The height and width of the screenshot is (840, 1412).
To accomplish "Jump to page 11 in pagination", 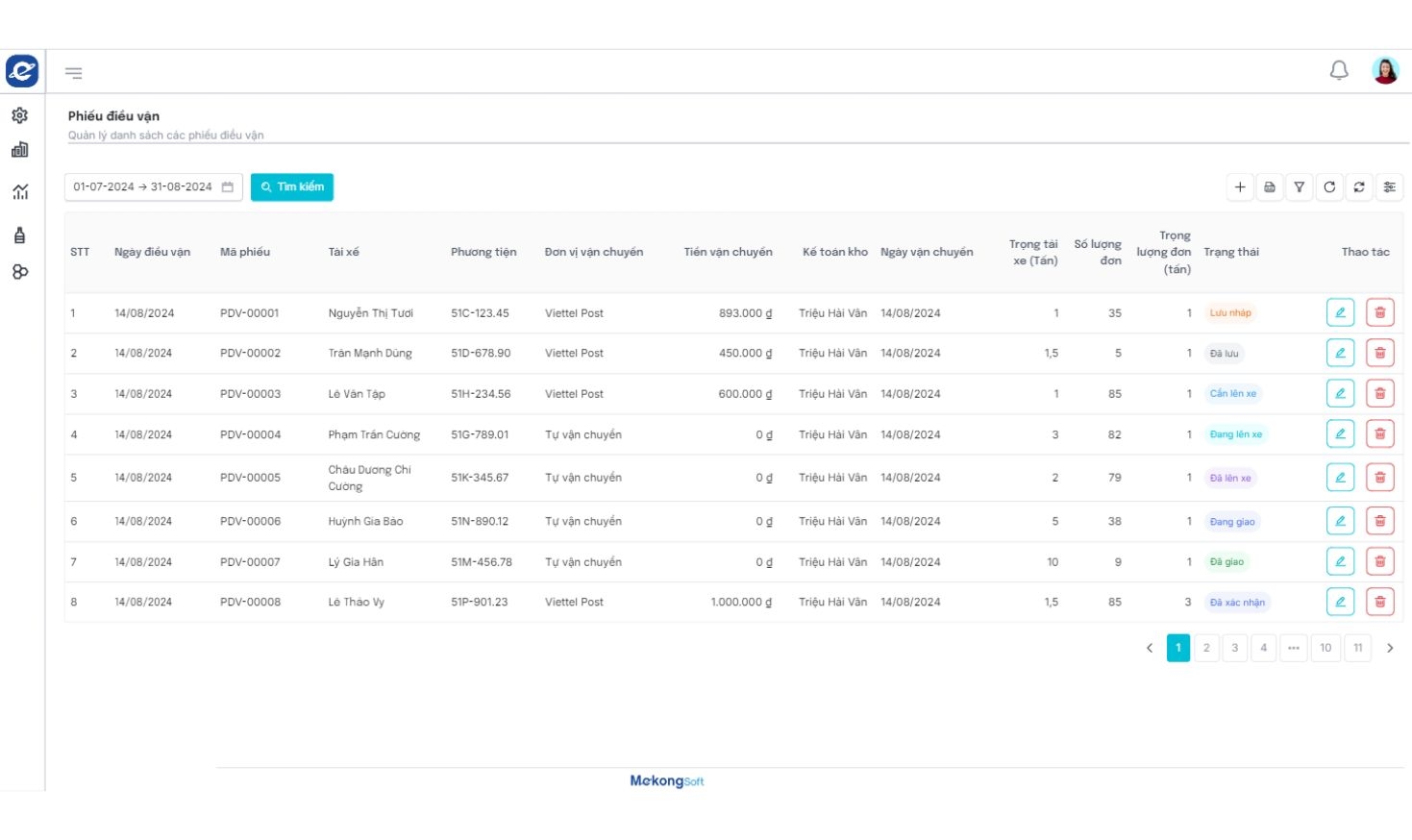I will [x=1358, y=648].
